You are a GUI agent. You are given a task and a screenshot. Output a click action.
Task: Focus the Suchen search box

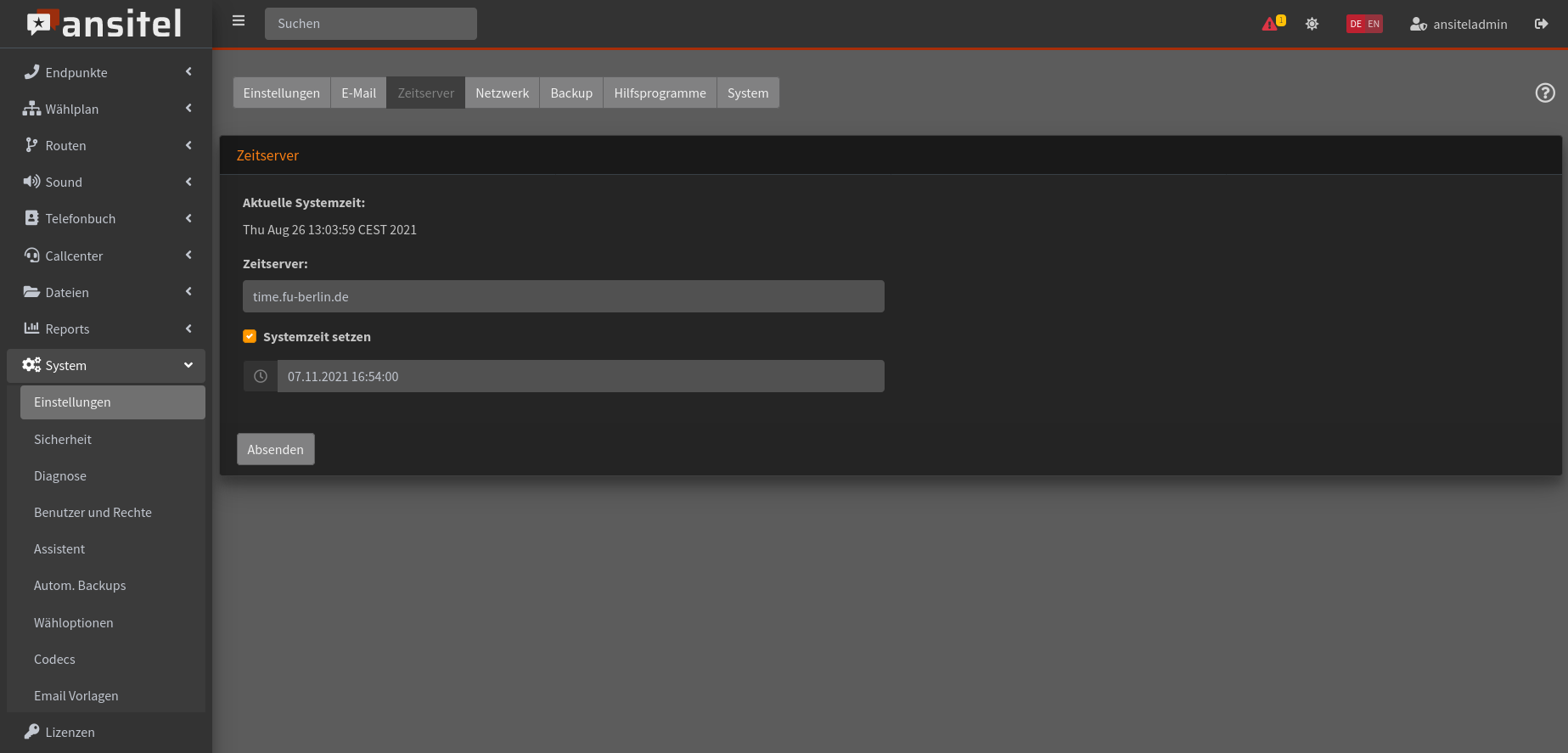click(371, 24)
